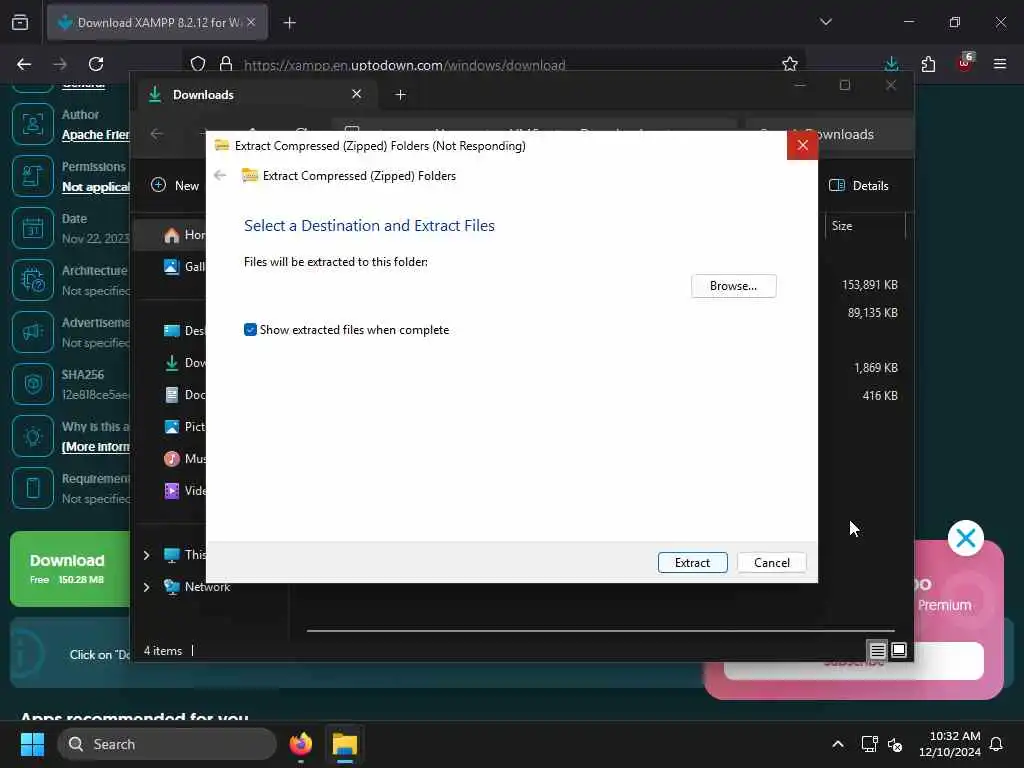Click the green Download button on webpage
The width and height of the screenshot is (1024, 768).
pos(71,569)
